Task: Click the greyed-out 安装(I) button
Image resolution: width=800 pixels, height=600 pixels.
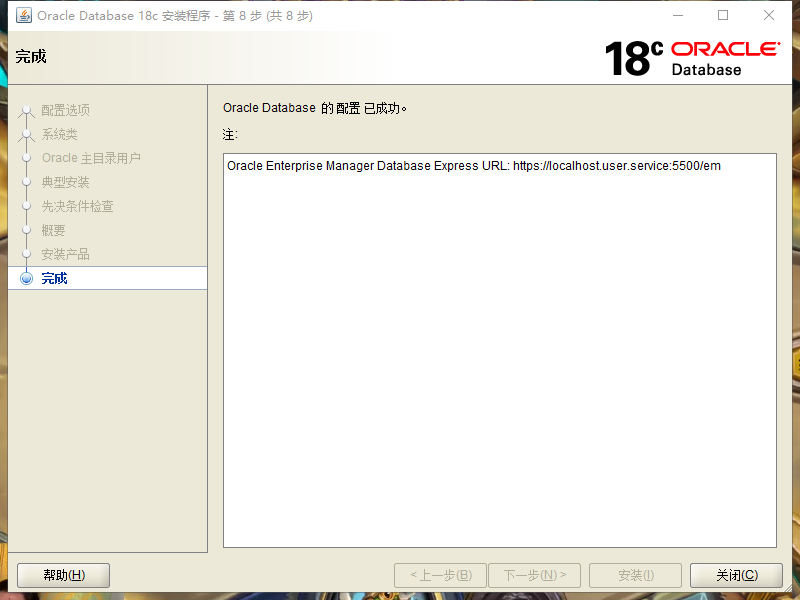Action: (x=635, y=576)
